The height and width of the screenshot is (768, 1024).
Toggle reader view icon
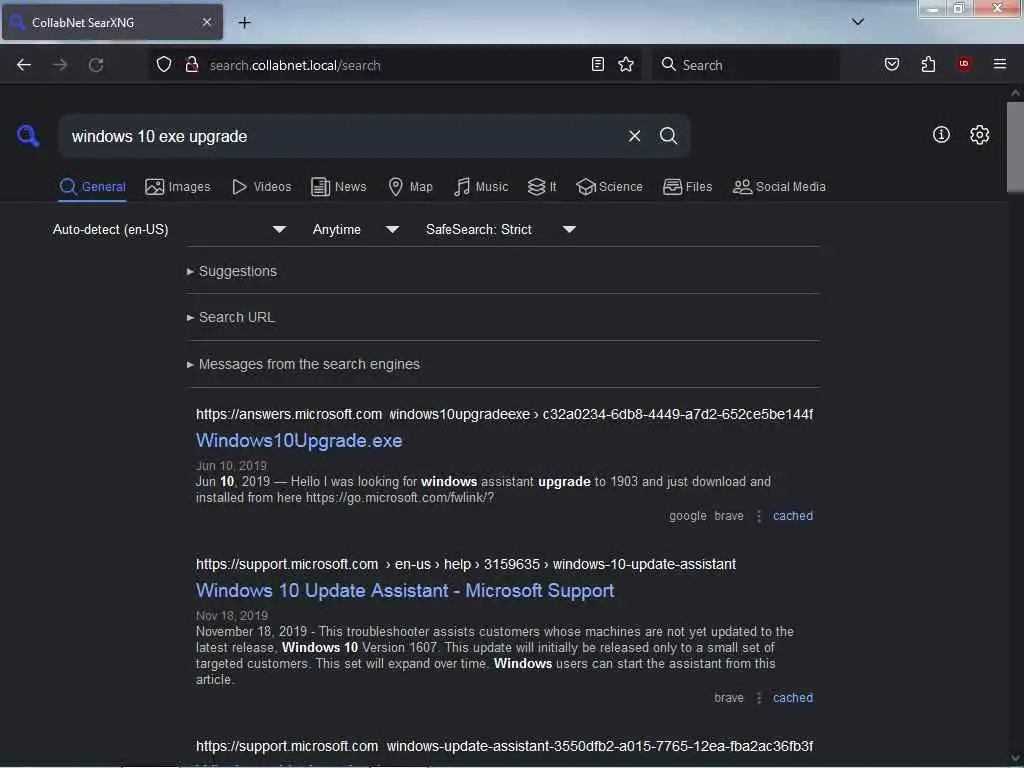598,64
